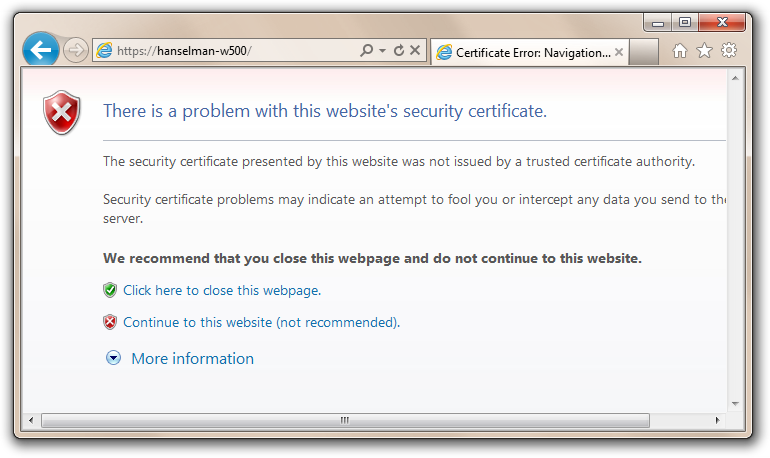Screen dimensions: 770x458
Task: Open a new blank tab
Action: click(x=643, y=53)
